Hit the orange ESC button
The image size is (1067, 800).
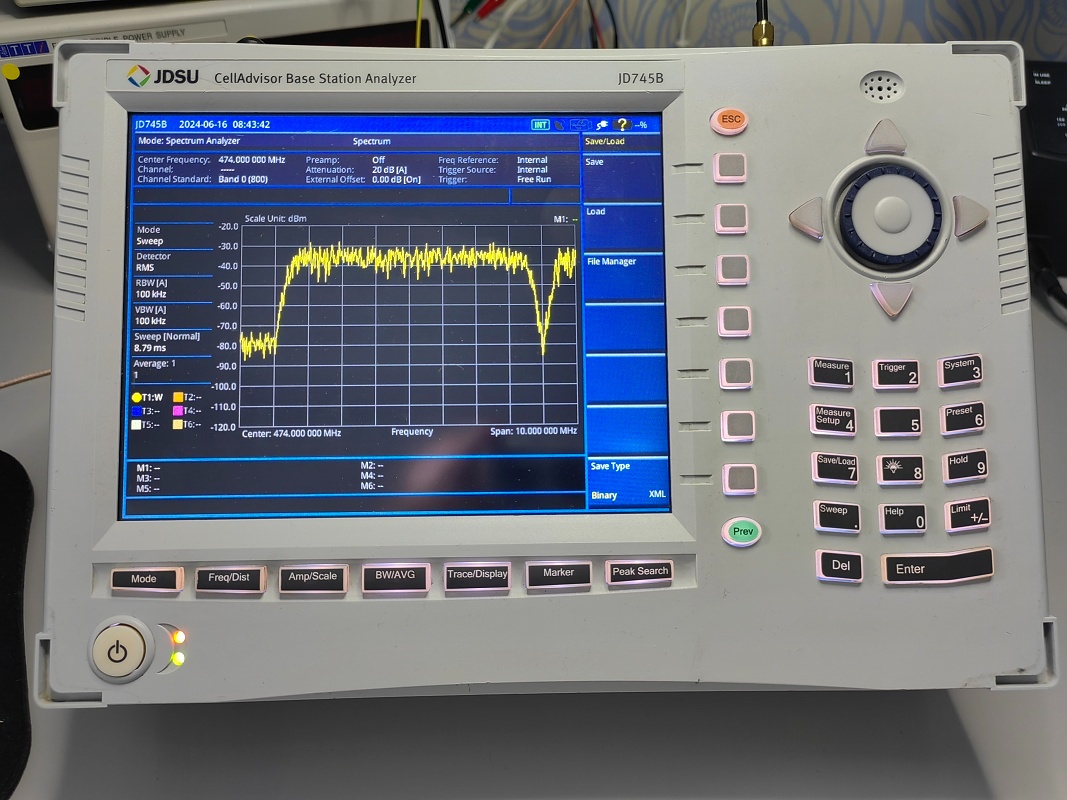[729, 120]
